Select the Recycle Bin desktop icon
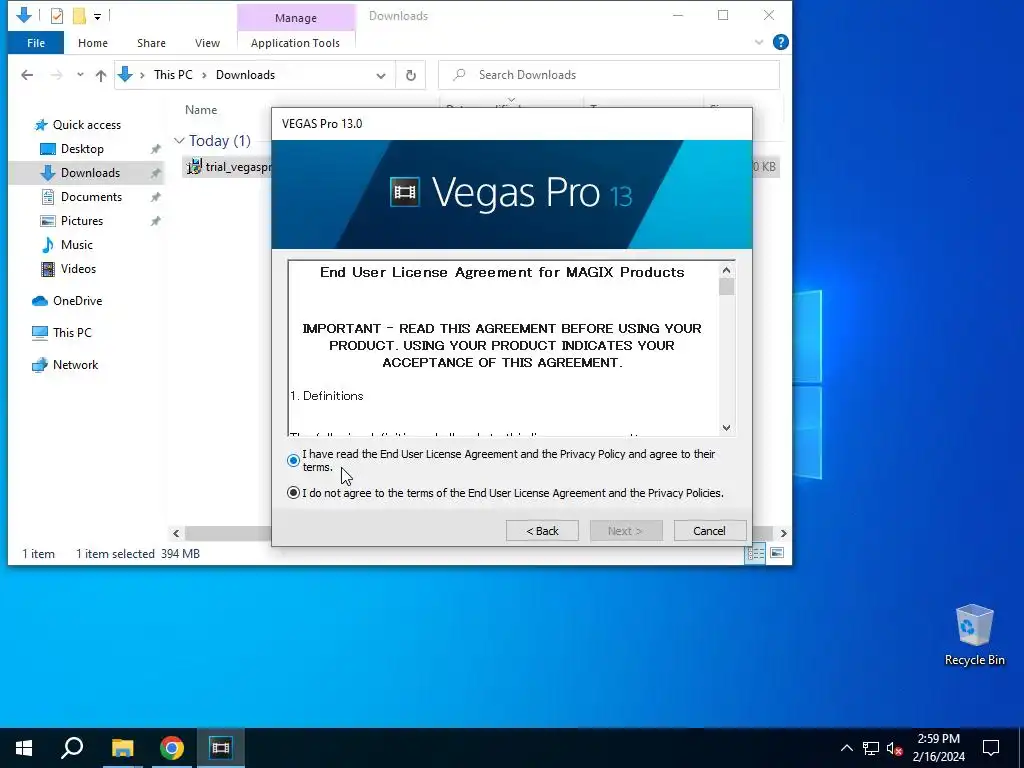Viewport: 1024px width, 768px height. coord(974,635)
